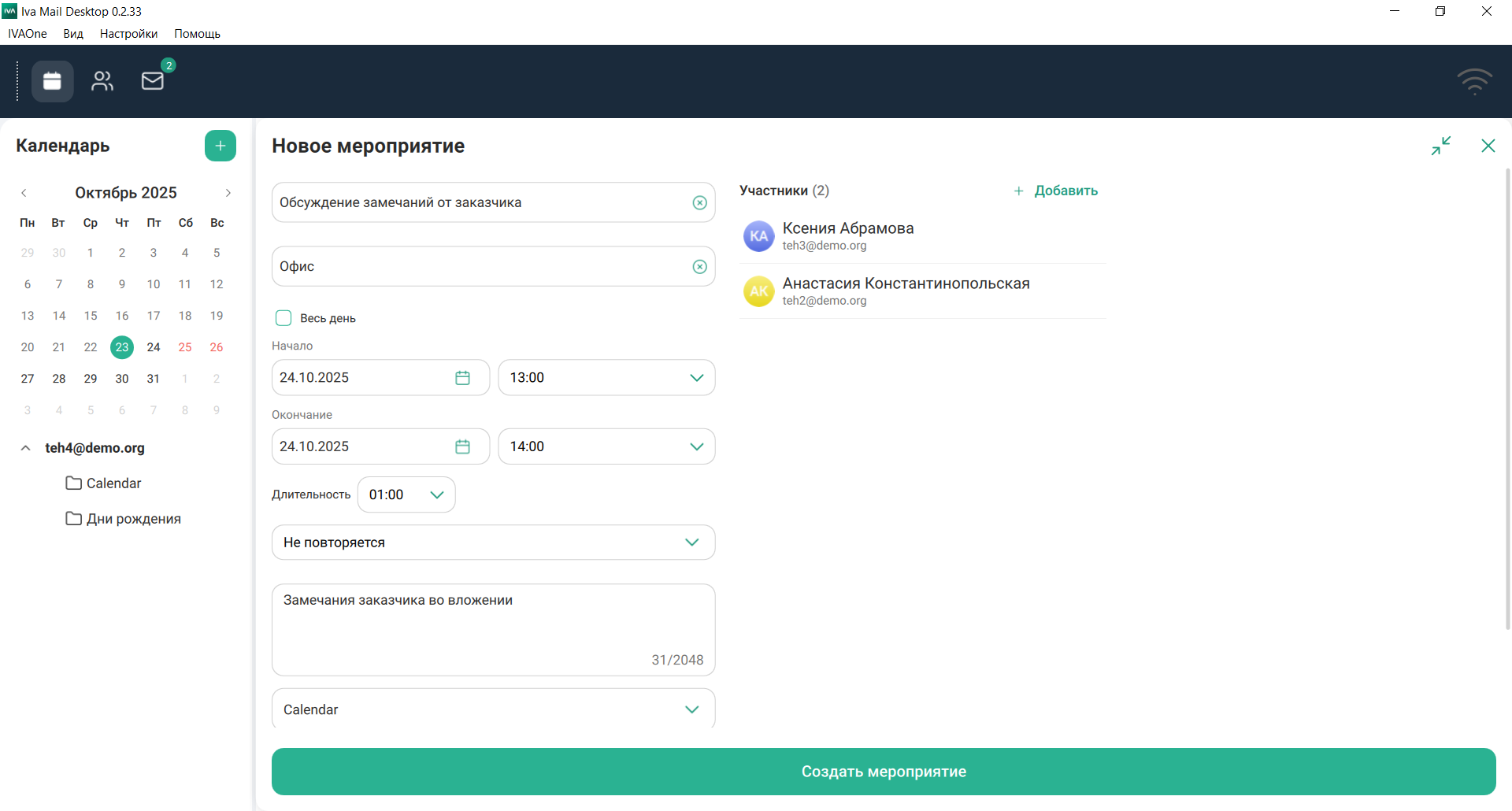The image size is (1512, 811).
Task: Clear the Офис location field
Action: tap(699, 267)
